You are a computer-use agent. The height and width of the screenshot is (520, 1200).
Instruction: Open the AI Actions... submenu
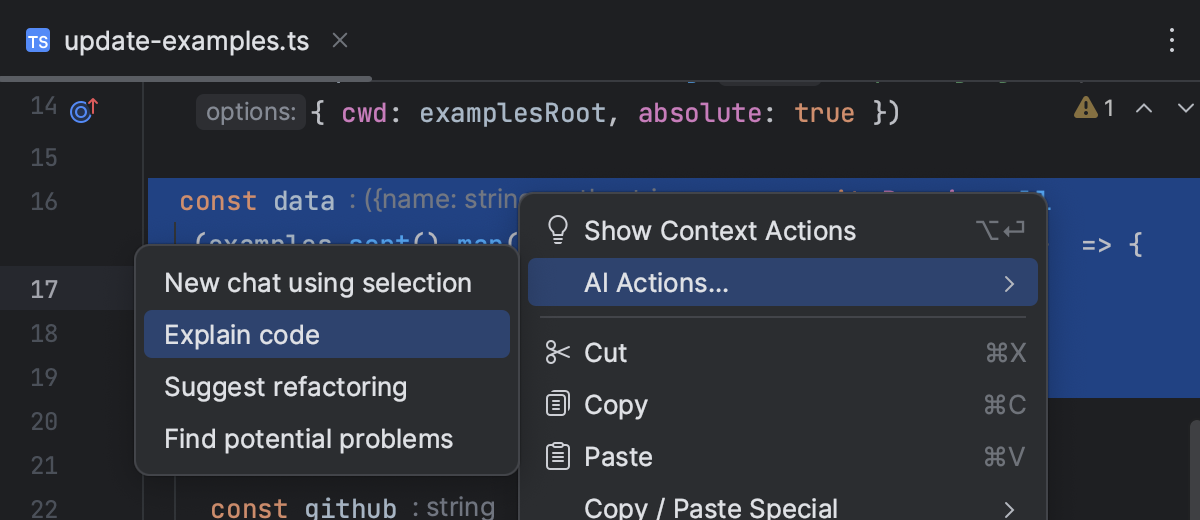[783, 284]
